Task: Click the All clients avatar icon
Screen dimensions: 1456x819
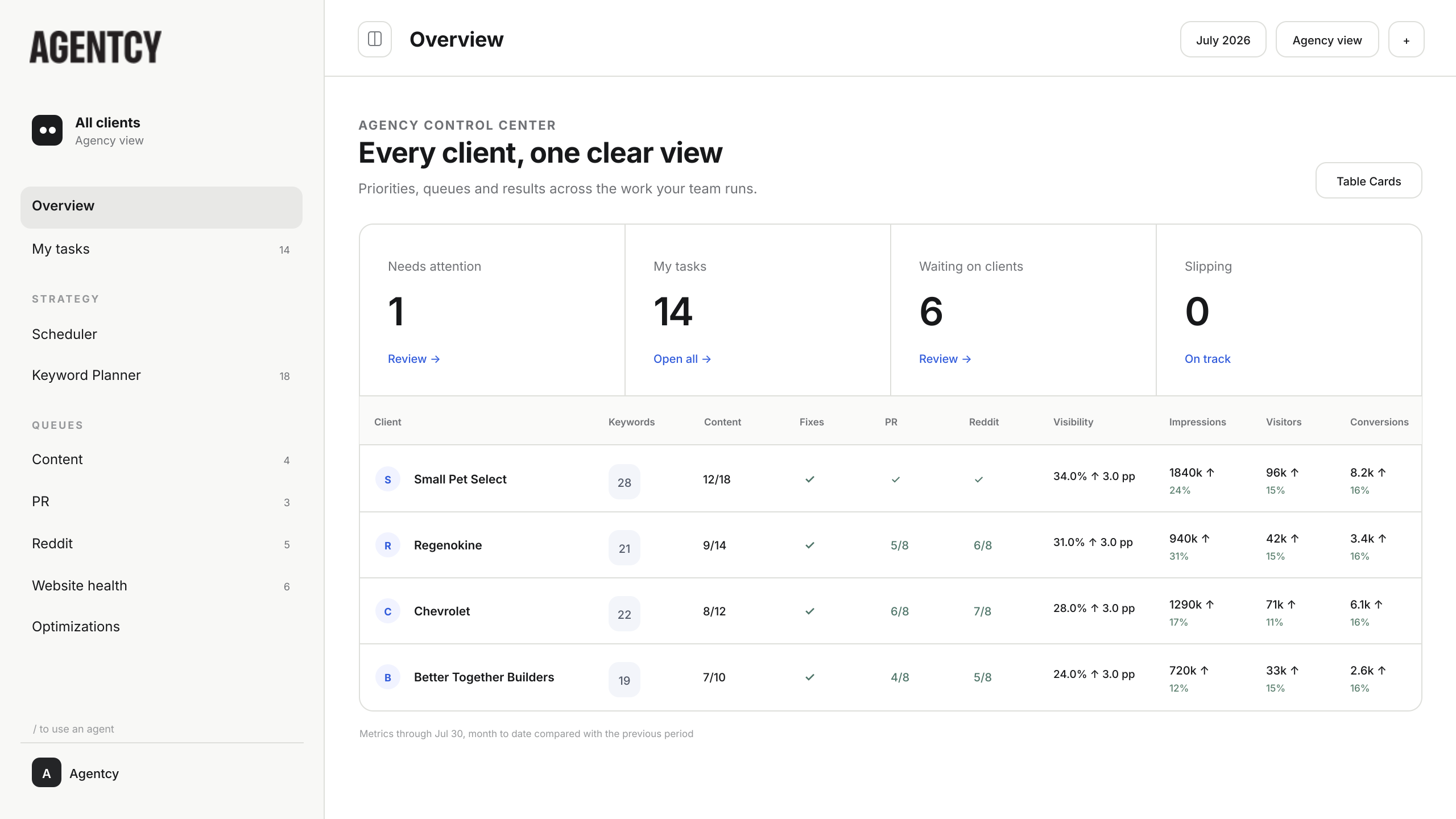Action: coord(47,130)
